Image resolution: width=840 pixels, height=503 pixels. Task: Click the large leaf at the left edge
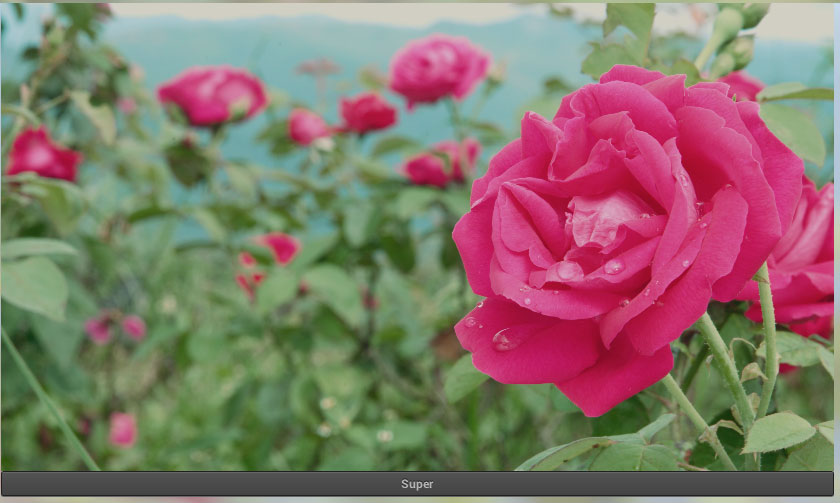click(x=35, y=283)
